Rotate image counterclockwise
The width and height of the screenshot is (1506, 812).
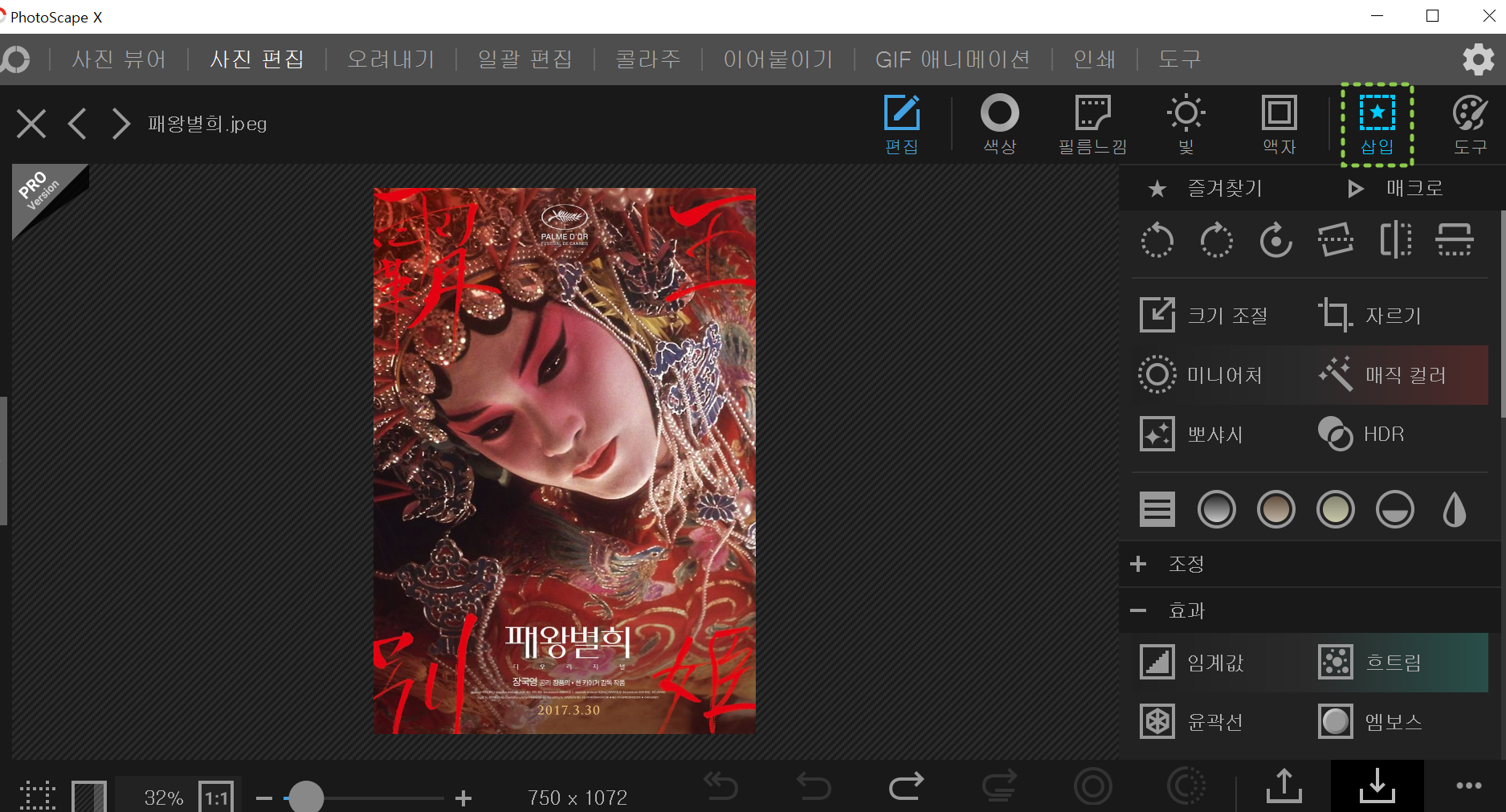[1157, 239]
